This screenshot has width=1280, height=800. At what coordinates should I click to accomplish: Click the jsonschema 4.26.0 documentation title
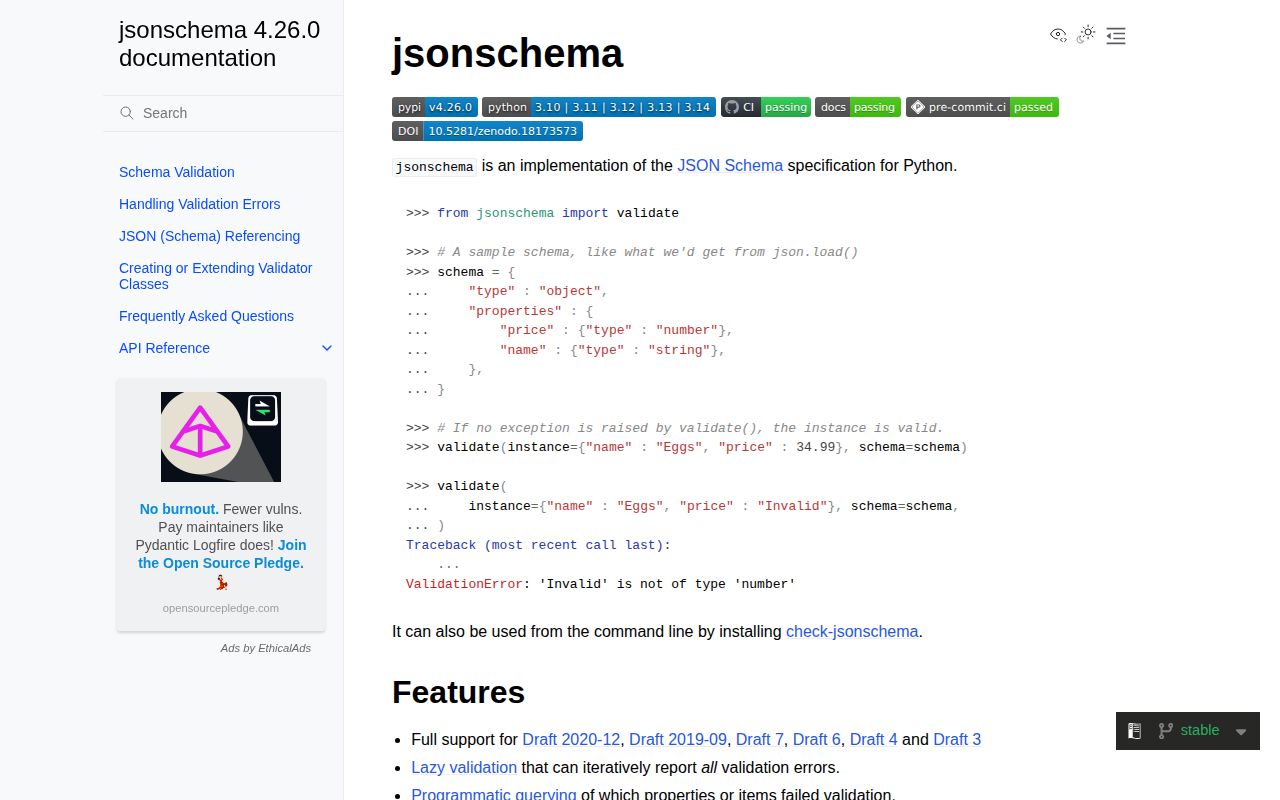tap(219, 44)
